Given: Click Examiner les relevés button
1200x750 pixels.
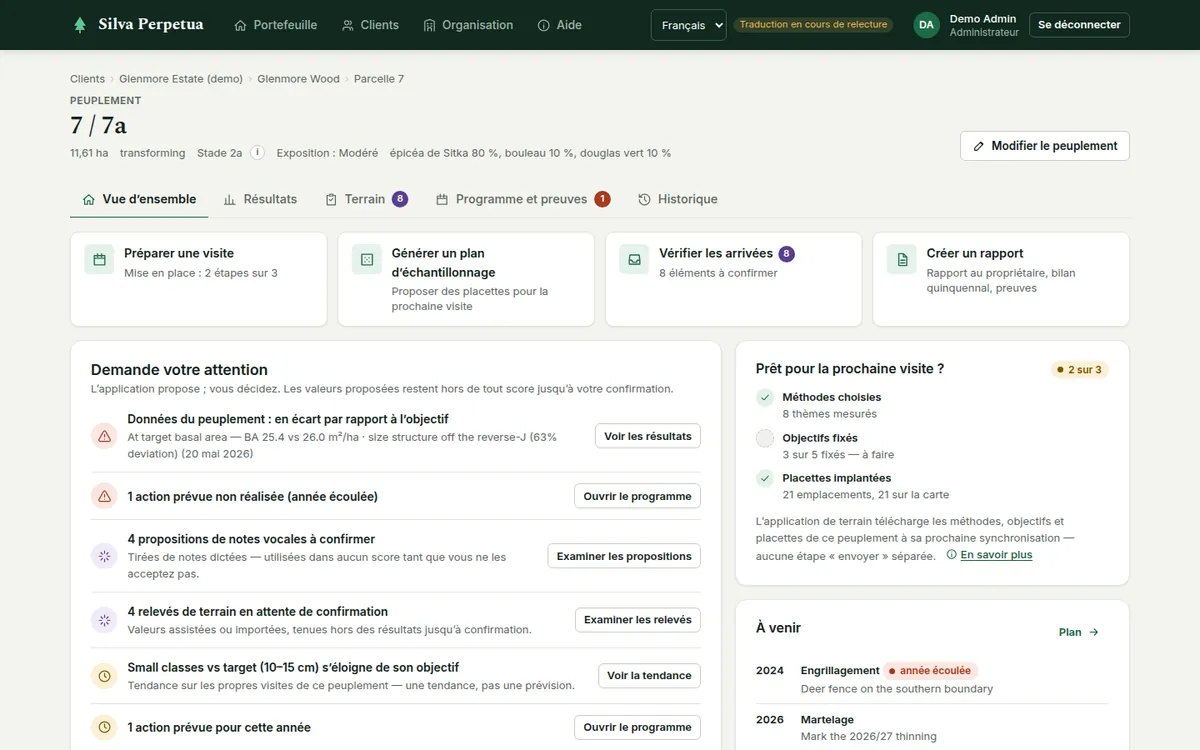Looking at the screenshot, I should pyautogui.click(x=638, y=620).
